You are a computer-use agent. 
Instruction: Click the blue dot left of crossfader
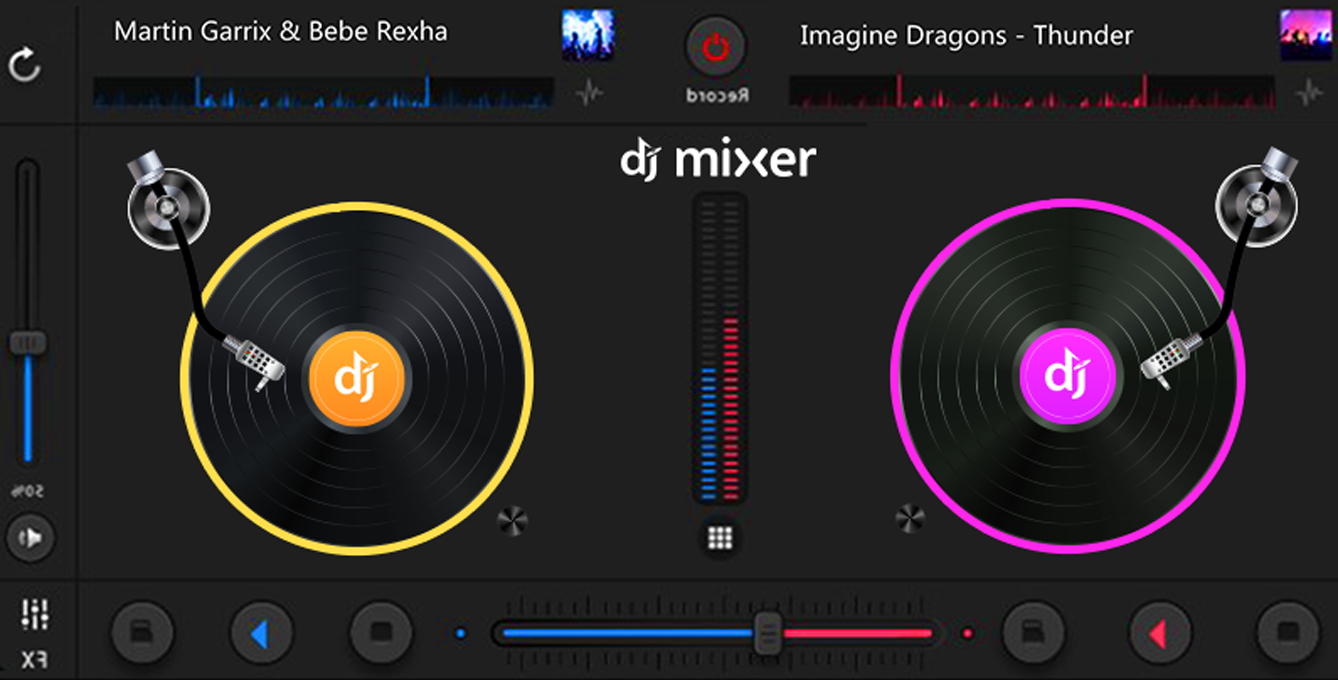pos(461,633)
